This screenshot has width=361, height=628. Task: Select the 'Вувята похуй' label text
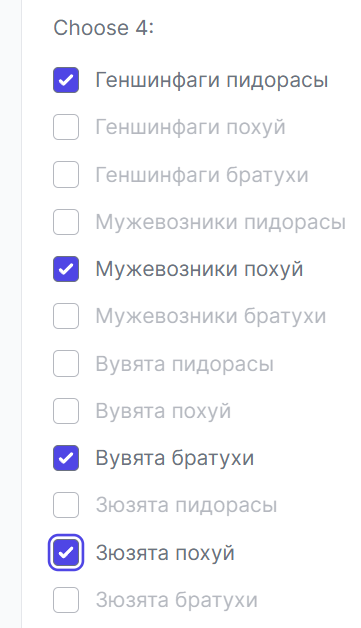pyautogui.click(x=163, y=411)
